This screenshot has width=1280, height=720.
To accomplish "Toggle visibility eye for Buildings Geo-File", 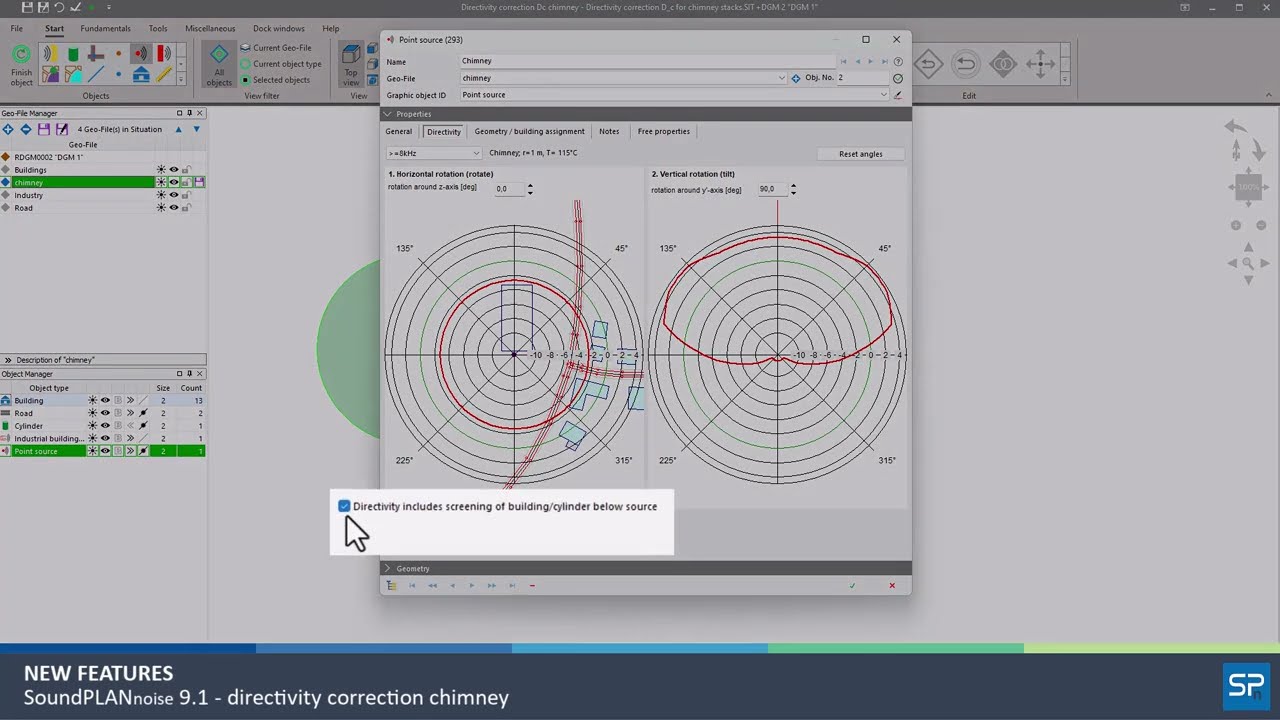I will pos(173,170).
